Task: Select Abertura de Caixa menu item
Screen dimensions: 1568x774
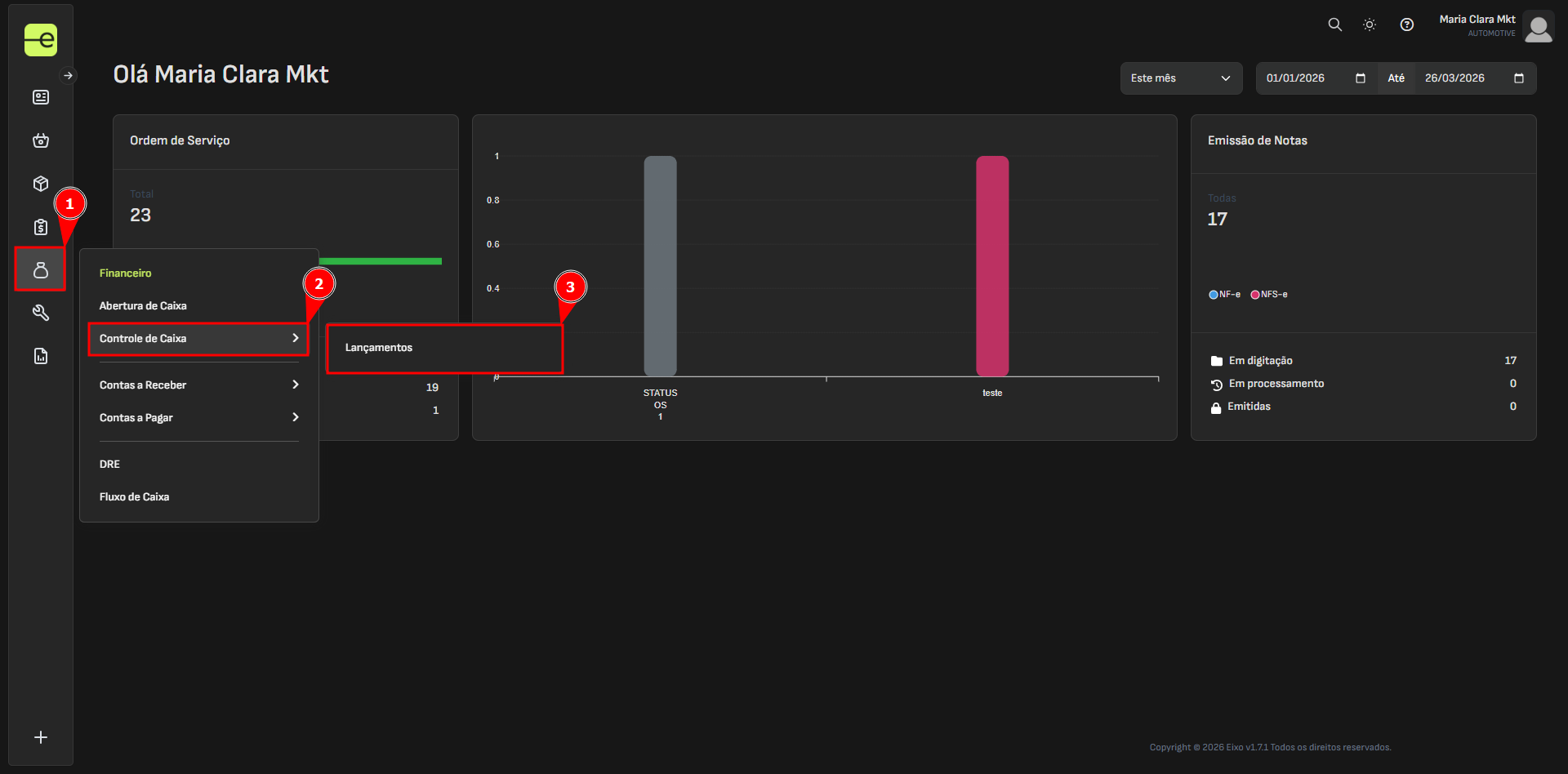Action: coord(143,306)
